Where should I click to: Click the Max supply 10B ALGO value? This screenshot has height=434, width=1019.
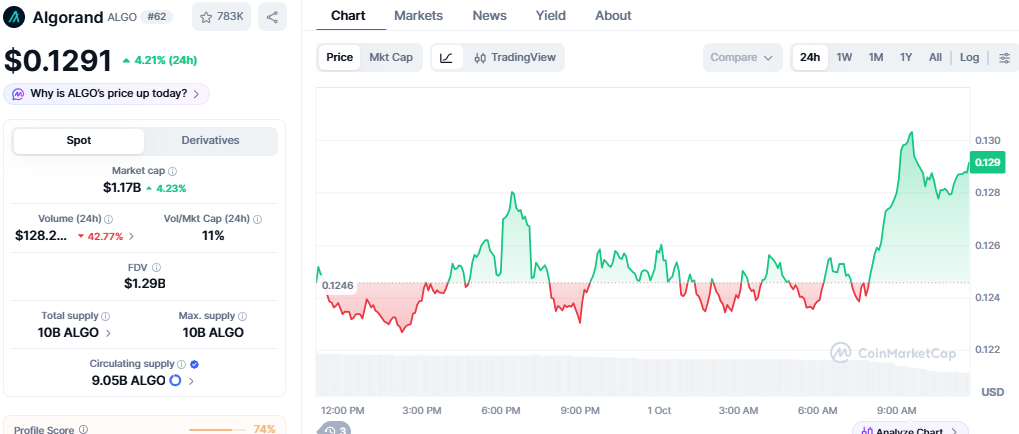[213, 333]
